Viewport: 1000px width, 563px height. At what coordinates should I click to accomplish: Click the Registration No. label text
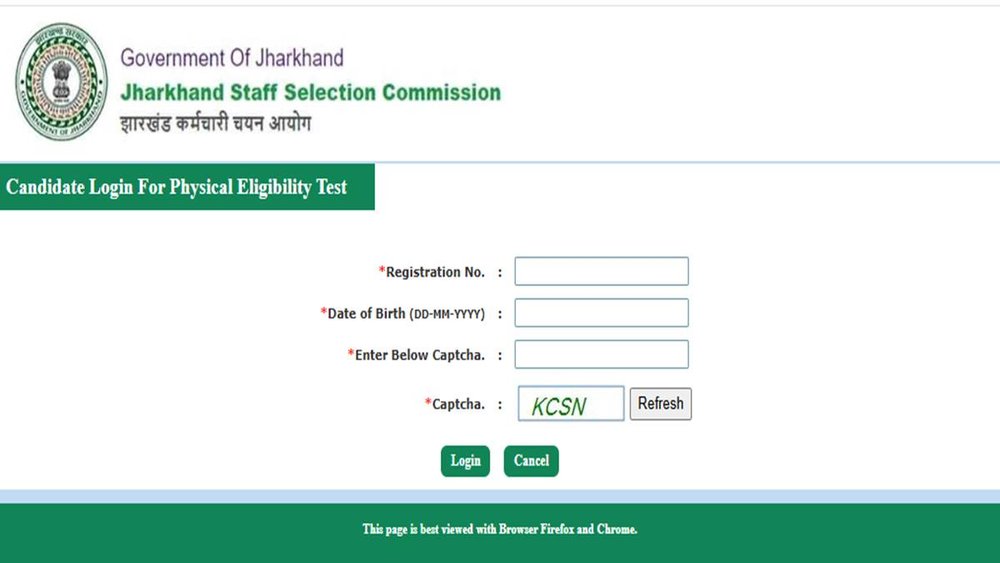435,272
